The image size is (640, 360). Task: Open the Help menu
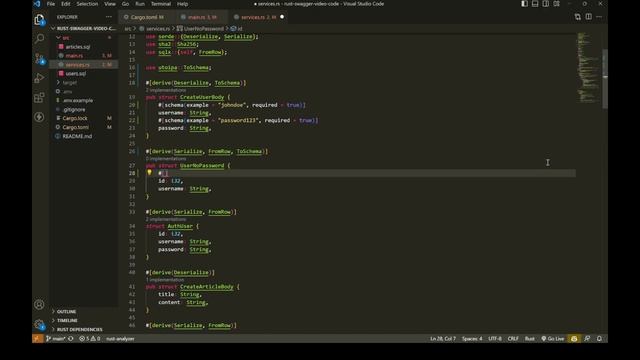[182, 4]
